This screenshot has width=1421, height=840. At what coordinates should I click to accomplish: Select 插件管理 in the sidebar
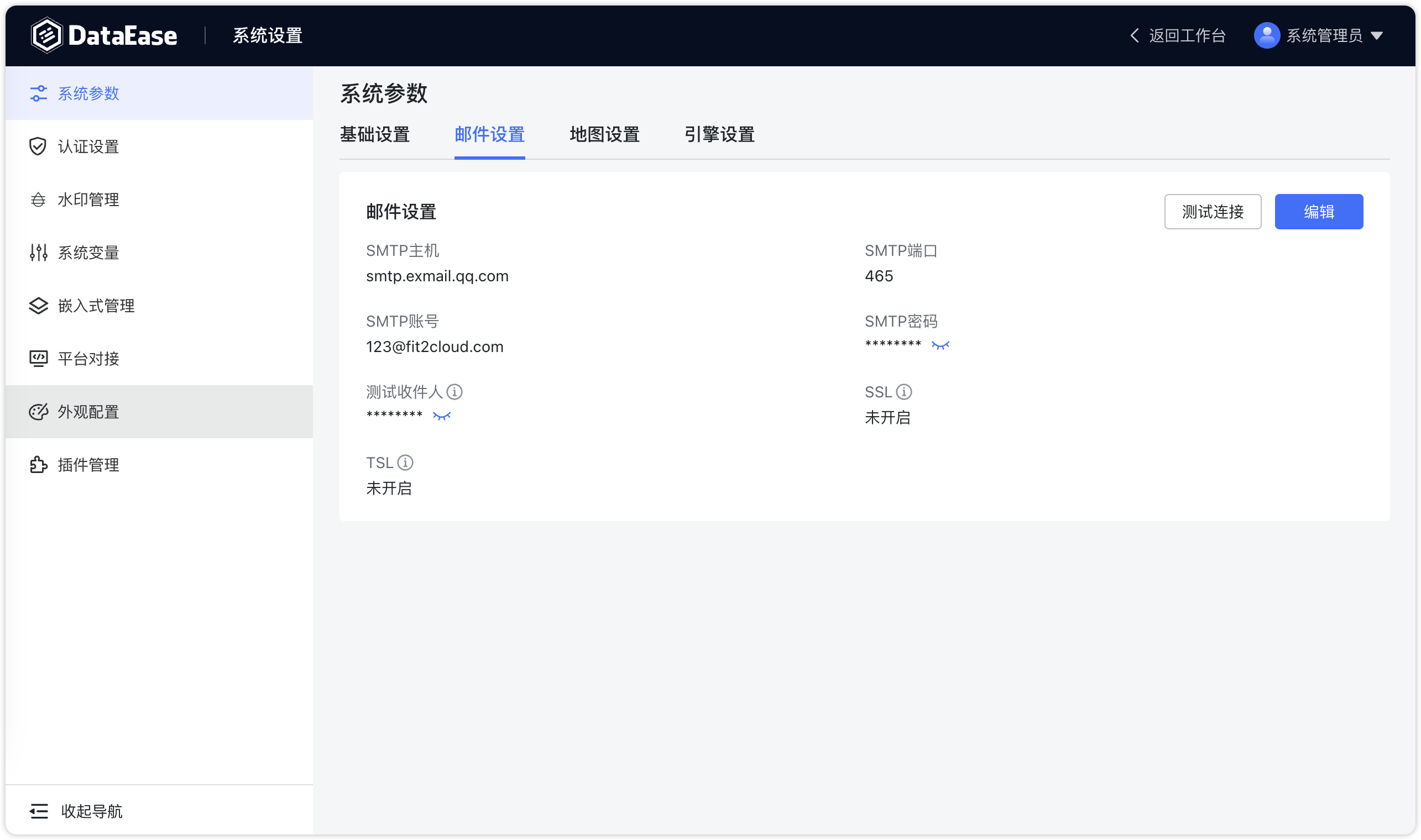159,465
